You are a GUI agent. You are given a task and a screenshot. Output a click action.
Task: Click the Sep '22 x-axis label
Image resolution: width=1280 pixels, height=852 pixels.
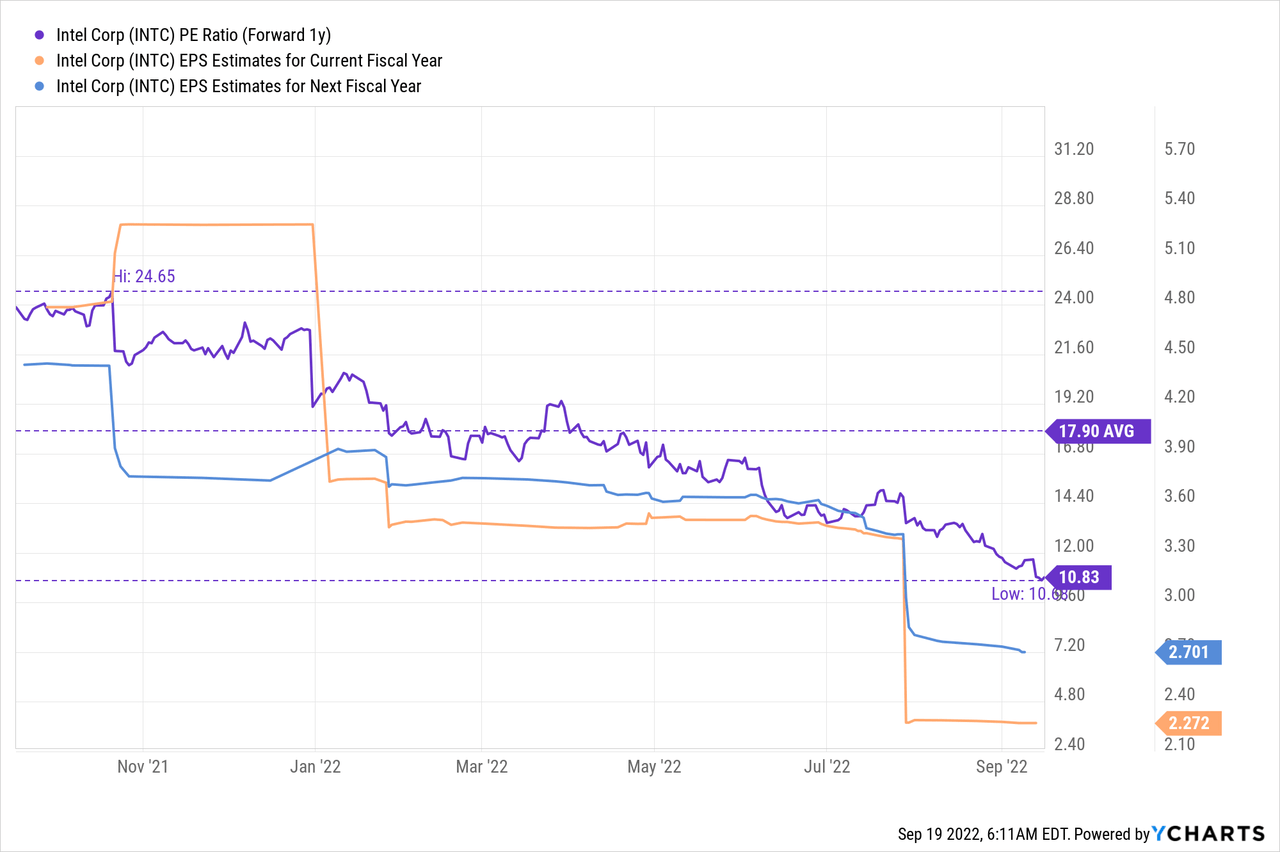click(1002, 767)
